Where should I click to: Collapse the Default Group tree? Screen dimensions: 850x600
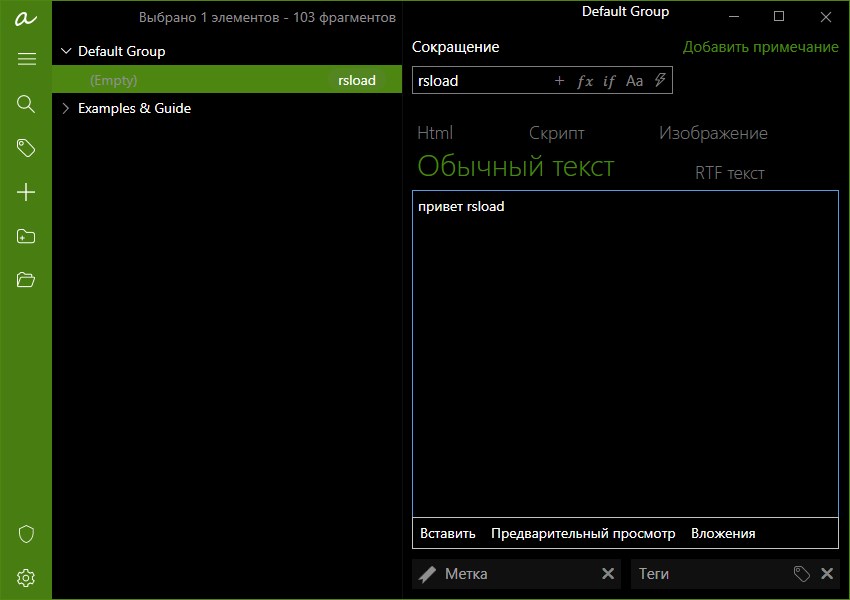tap(67, 51)
